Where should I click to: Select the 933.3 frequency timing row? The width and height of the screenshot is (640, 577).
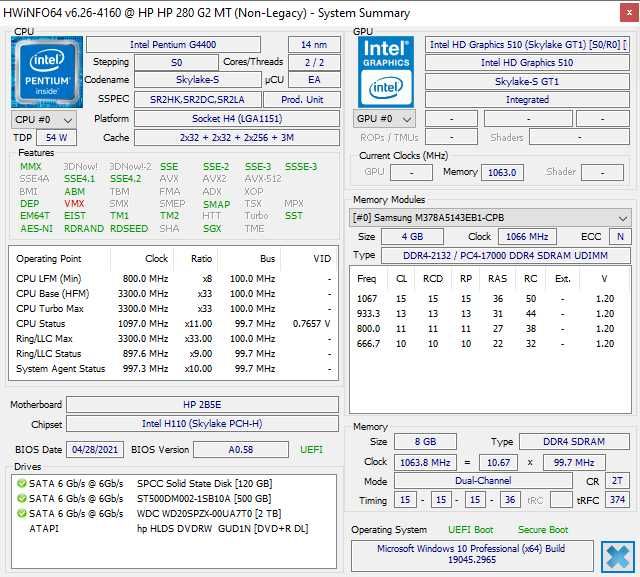tap(490, 314)
